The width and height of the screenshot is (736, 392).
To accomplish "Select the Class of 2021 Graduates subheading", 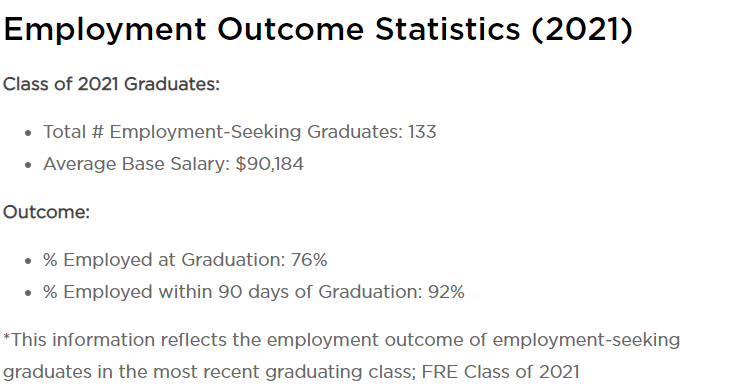I will pyautogui.click(x=111, y=85).
